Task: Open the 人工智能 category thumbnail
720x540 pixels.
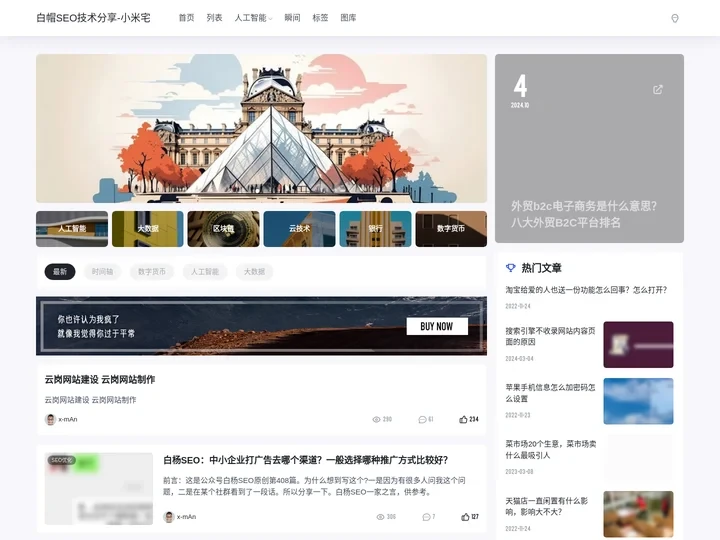Action: point(72,229)
